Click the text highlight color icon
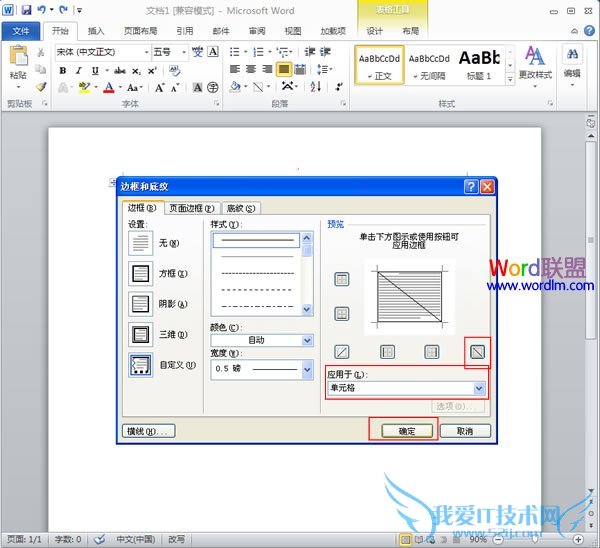The width and height of the screenshot is (600, 548). pyautogui.click(x=84, y=88)
